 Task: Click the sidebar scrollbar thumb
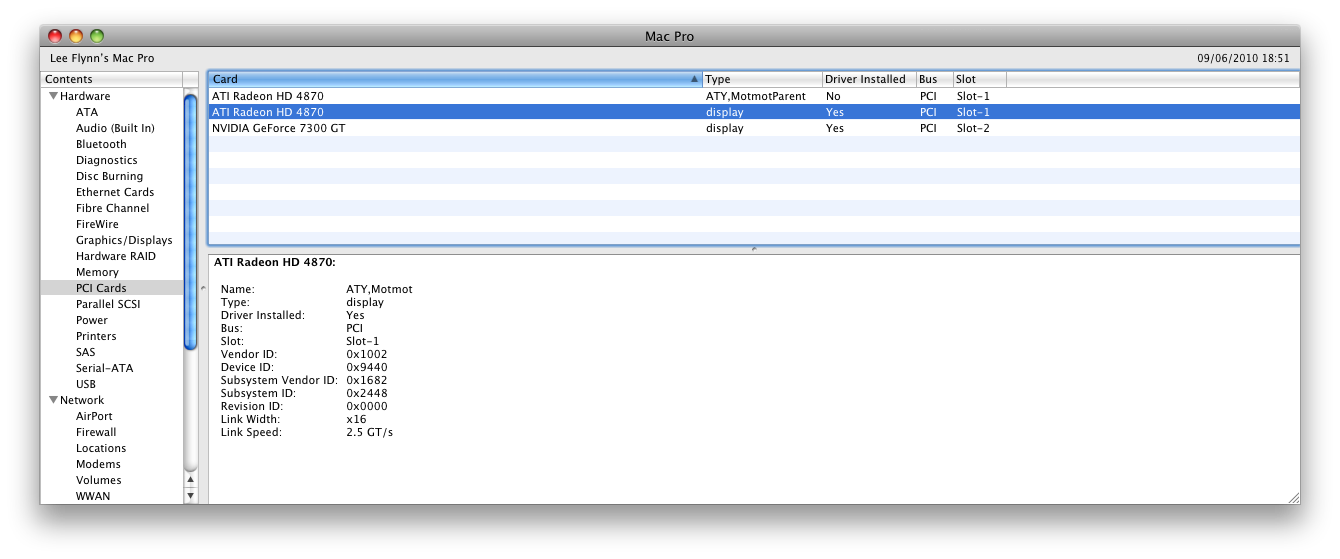191,220
